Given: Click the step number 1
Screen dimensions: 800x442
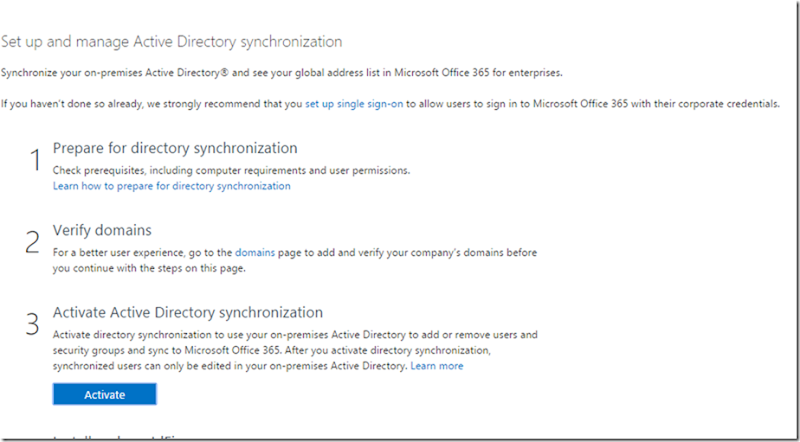Looking at the screenshot, I should [x=35, y=160].
